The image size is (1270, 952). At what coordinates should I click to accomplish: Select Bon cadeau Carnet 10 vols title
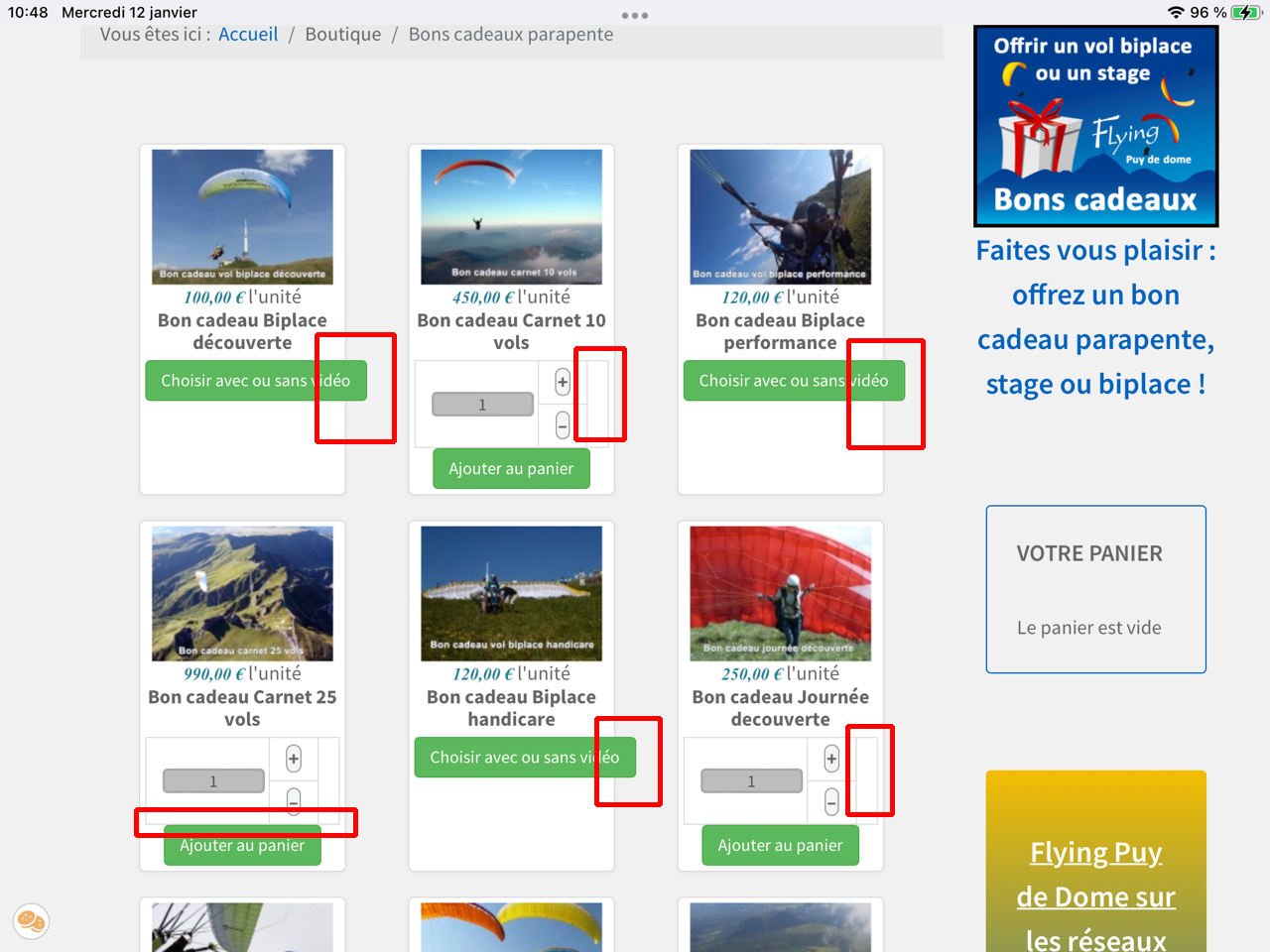pos(511,331)
